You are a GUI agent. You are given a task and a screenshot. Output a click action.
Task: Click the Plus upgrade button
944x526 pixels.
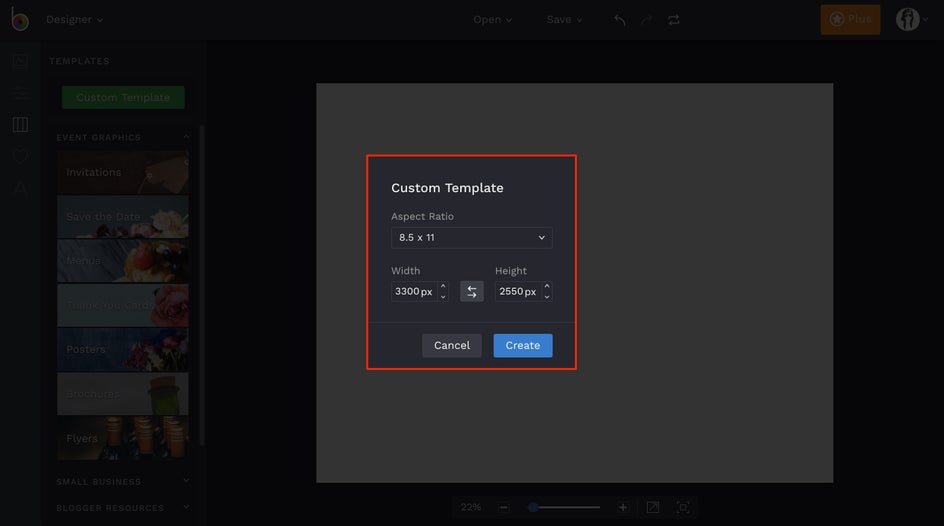[x=850, y=19]
